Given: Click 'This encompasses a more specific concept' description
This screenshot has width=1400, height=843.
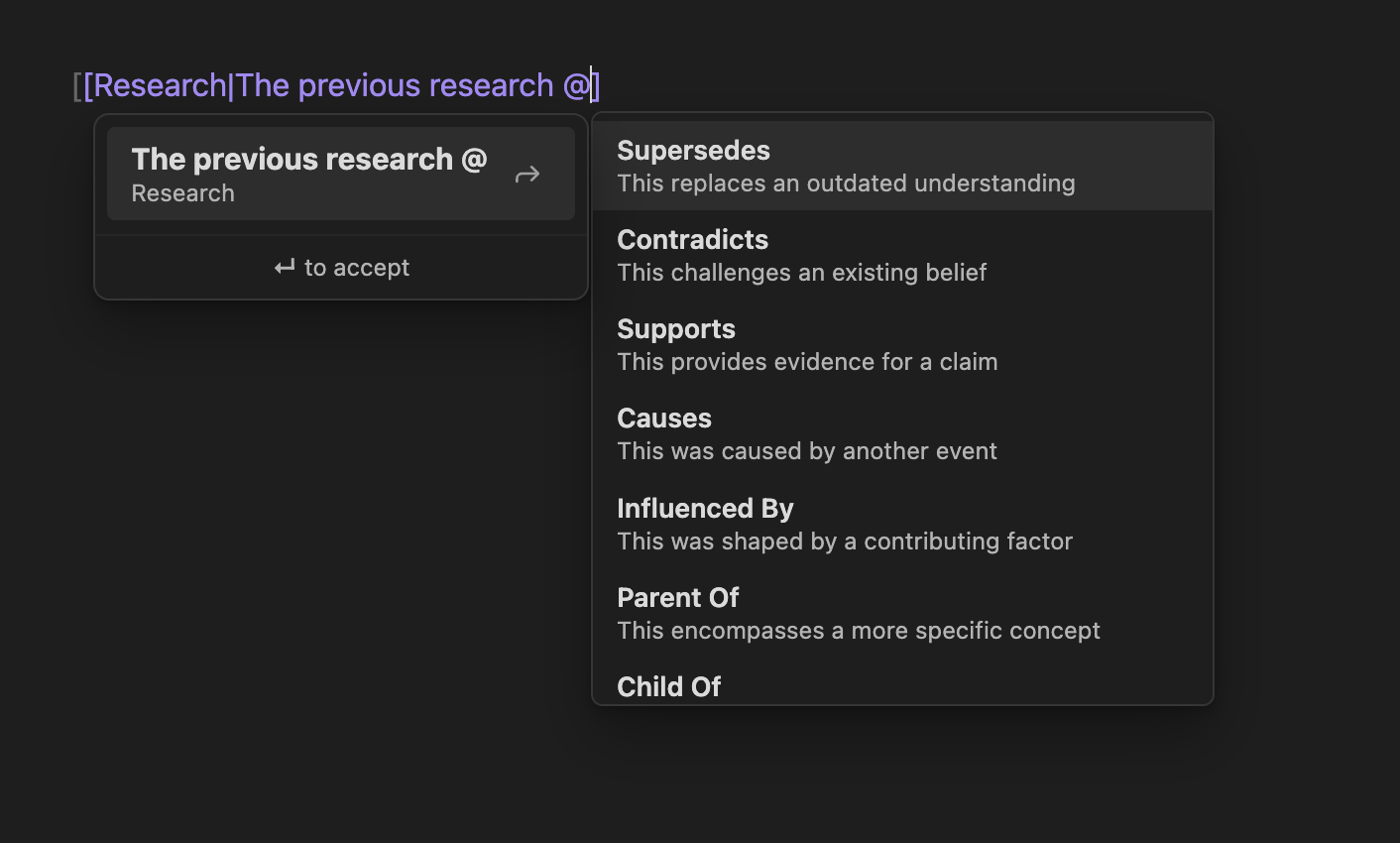Looking at the screenshot, I should 859,631.
